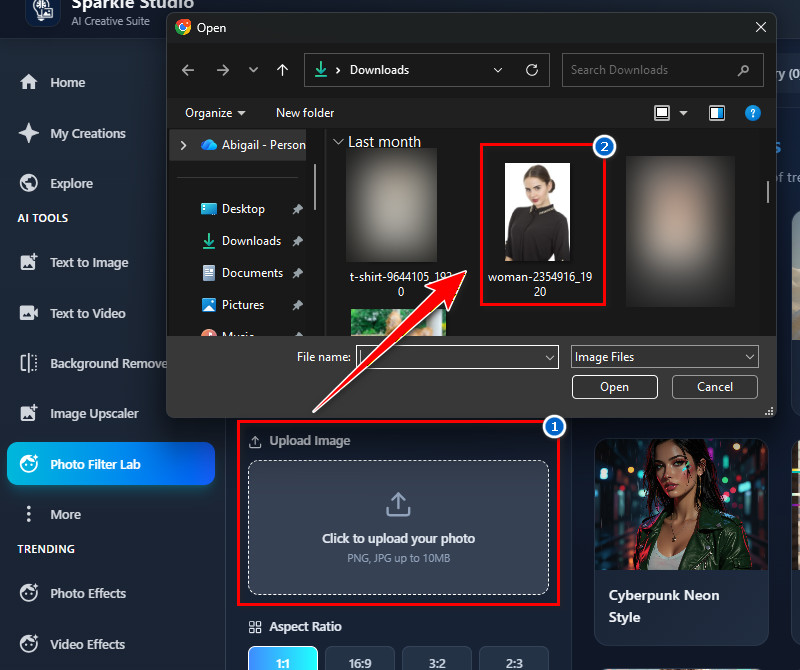Click the Background Remover split icon
The width and height of the screenshot is (800, 670).
(29, 363)
